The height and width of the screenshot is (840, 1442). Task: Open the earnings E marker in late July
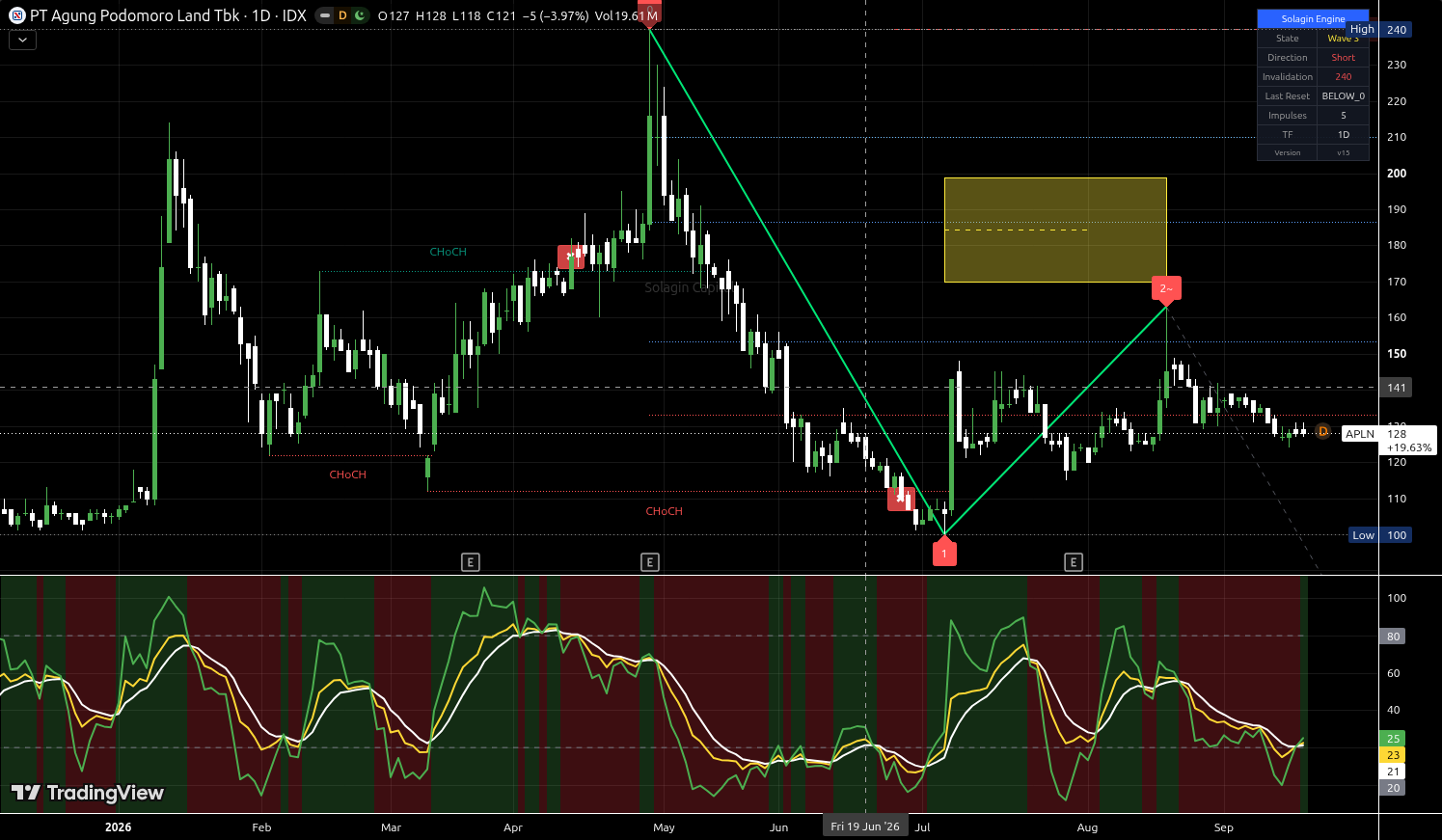[1074, 562]
